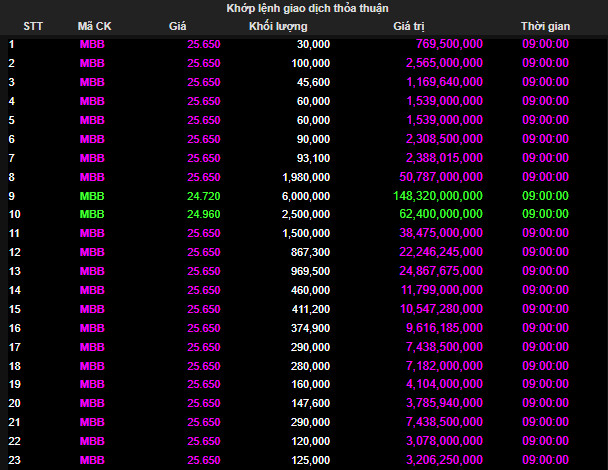This screenshot has width=608, height=470.
Task: Click volume 1,500,000 in row 11
Action: 306,233
